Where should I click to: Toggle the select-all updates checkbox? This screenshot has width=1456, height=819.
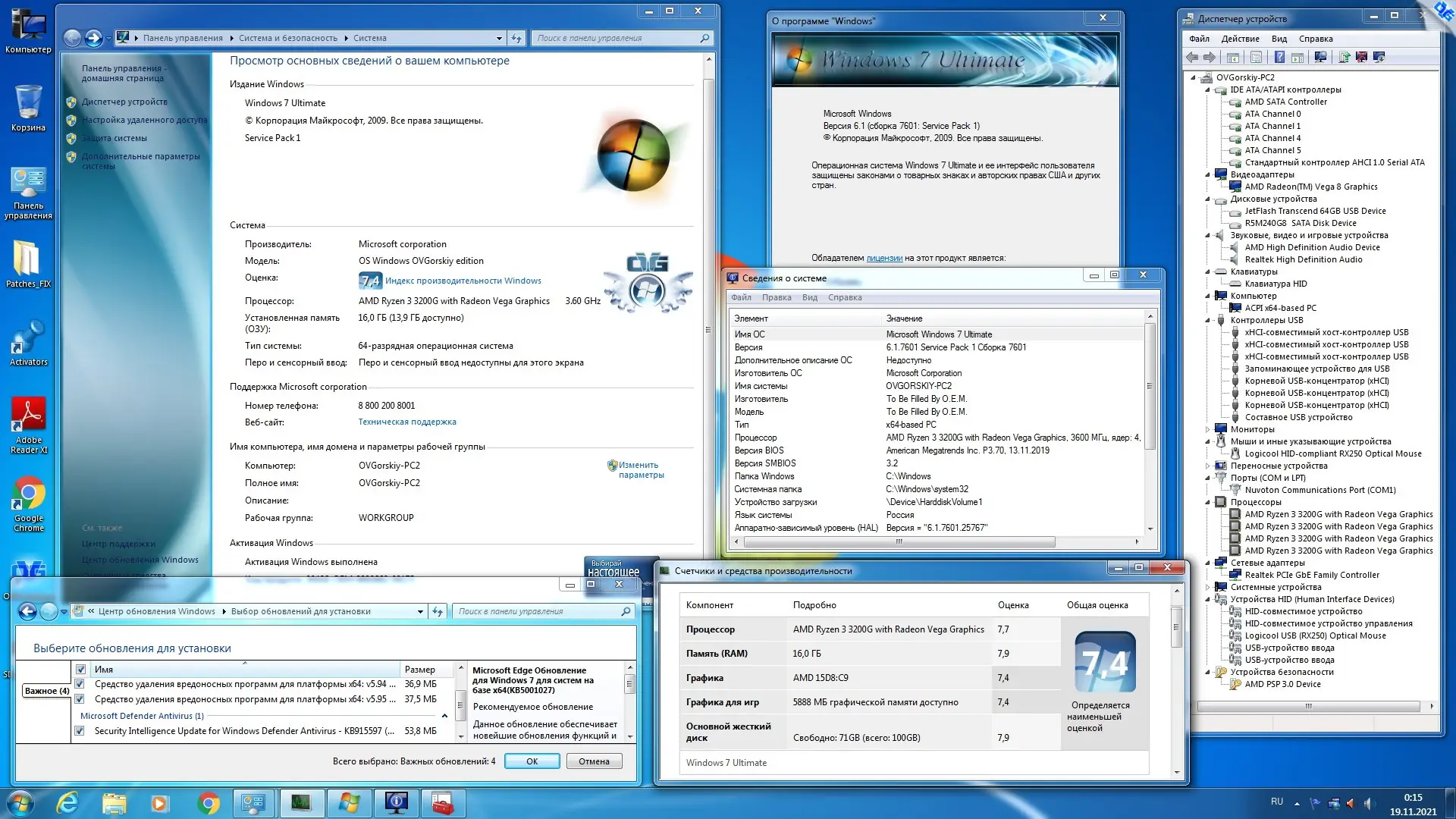click(x=80, y=670)
